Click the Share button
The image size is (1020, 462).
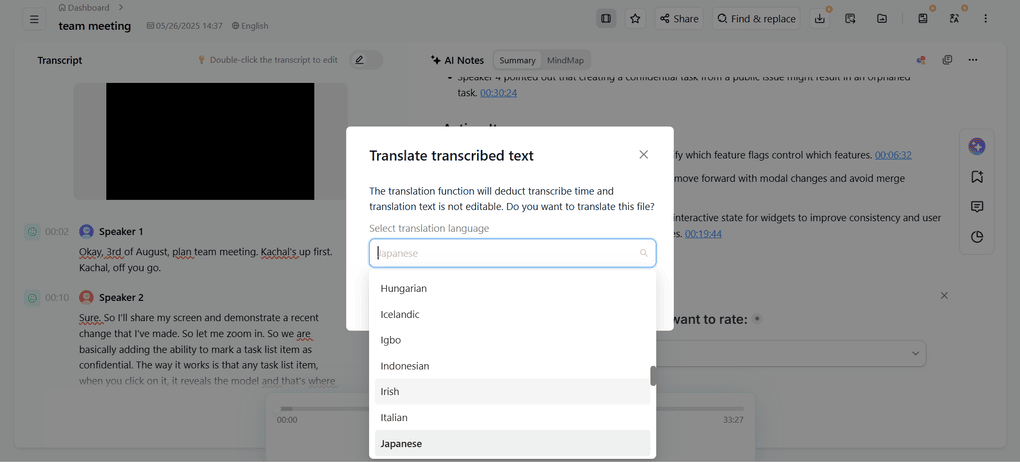(679, 19)
